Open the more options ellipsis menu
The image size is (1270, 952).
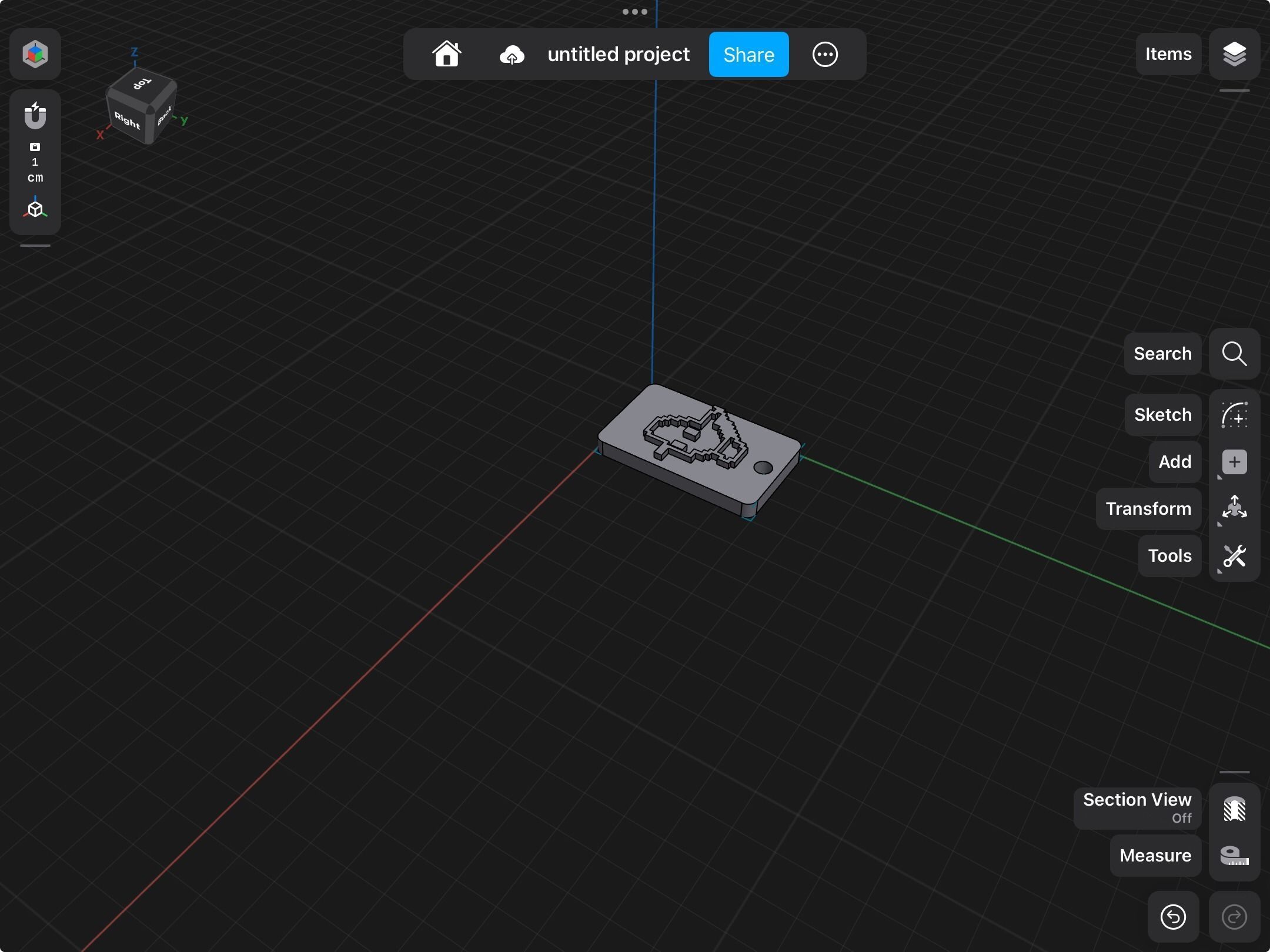(x=825, y=54)
